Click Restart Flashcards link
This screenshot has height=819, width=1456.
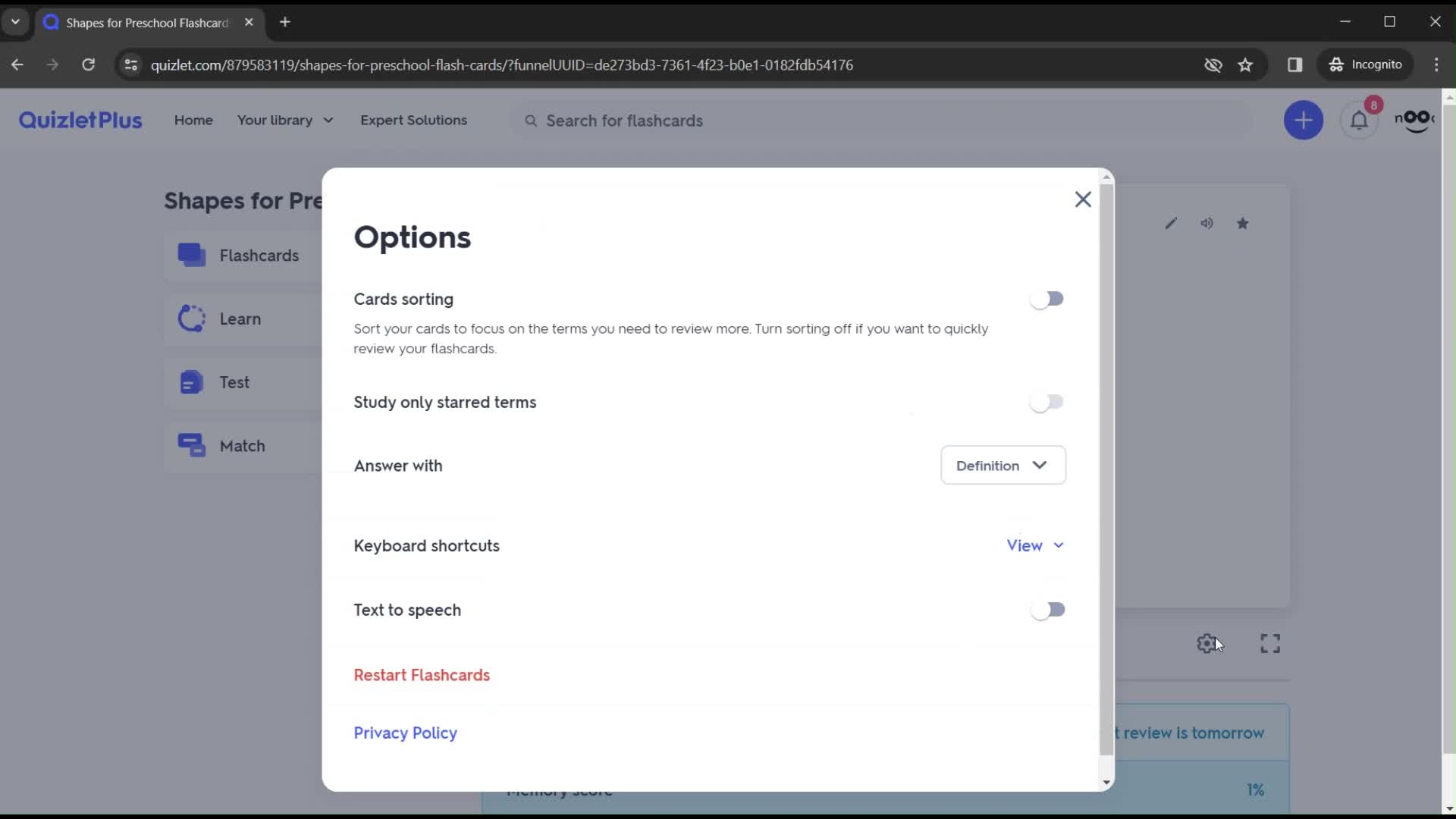tap(422, 675)
